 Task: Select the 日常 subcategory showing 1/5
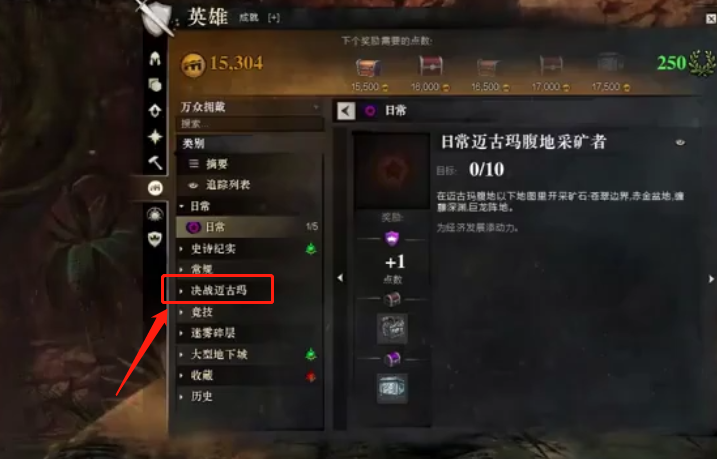pyautogui.click(x=249, y=227)
